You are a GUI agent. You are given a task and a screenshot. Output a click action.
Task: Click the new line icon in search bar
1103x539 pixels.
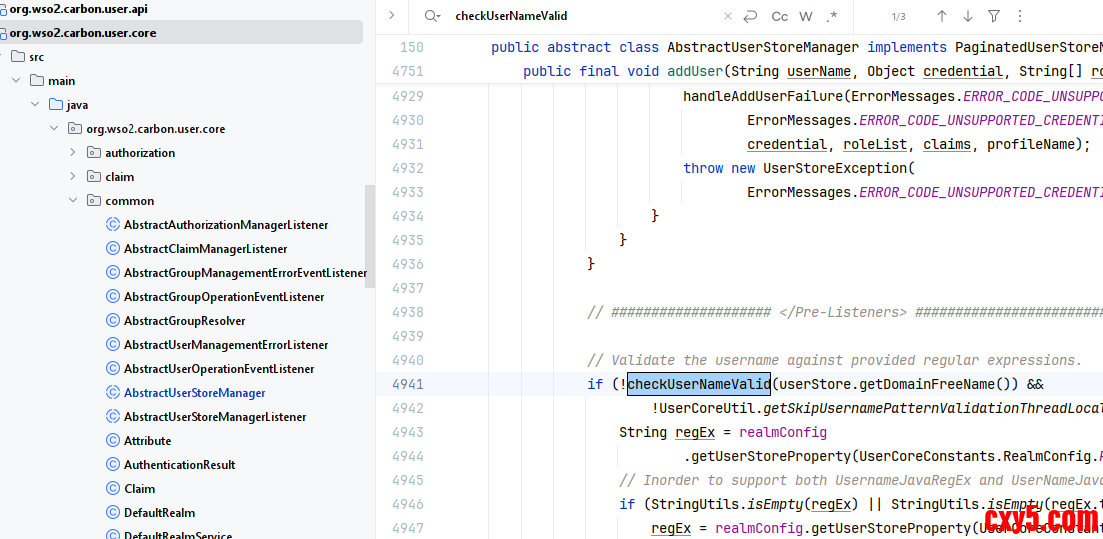[x=750, y=16]
